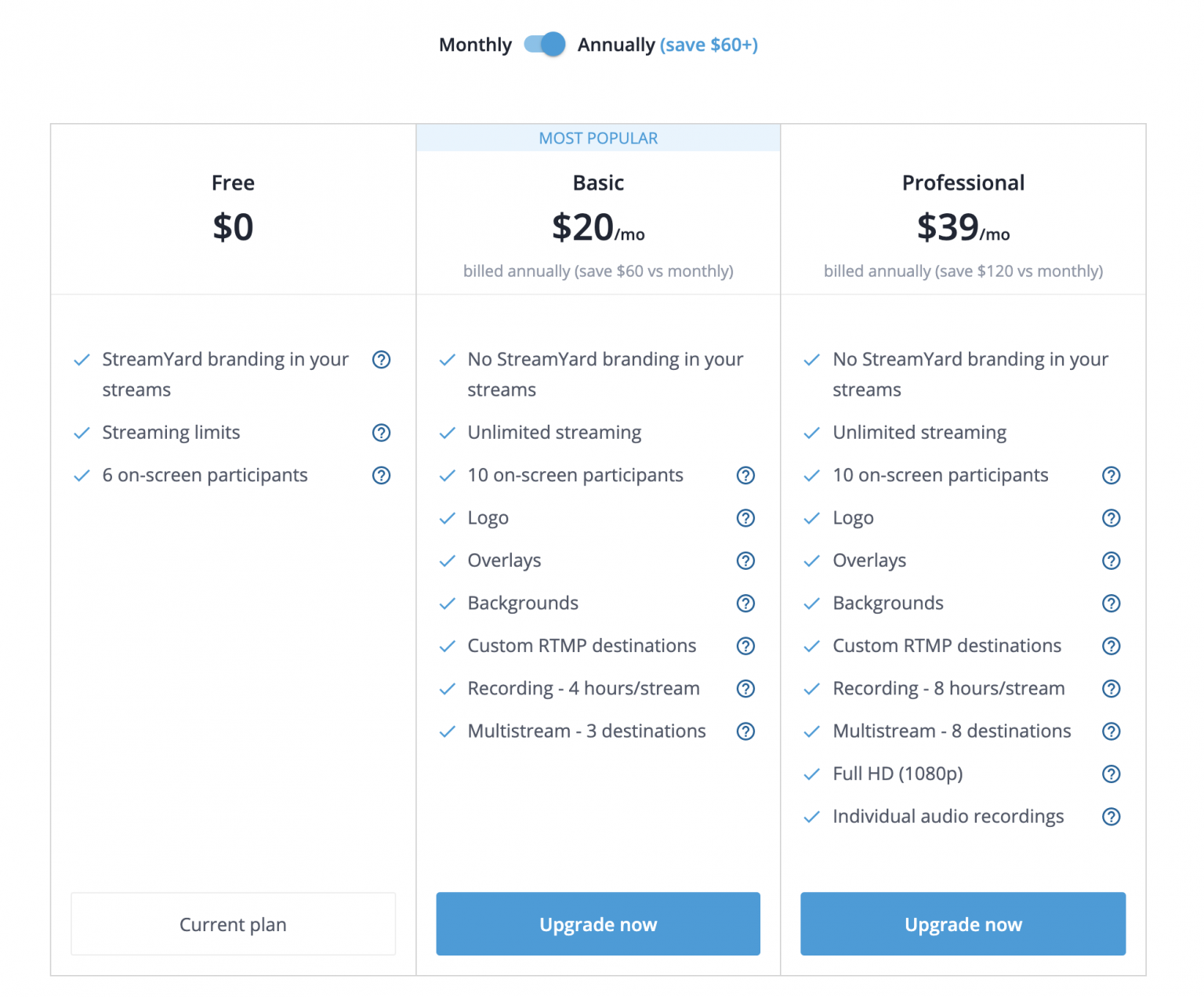Open help for Multistream - 8 destinations
This screenshot has width=1204, height=997.
(1112, 731)
